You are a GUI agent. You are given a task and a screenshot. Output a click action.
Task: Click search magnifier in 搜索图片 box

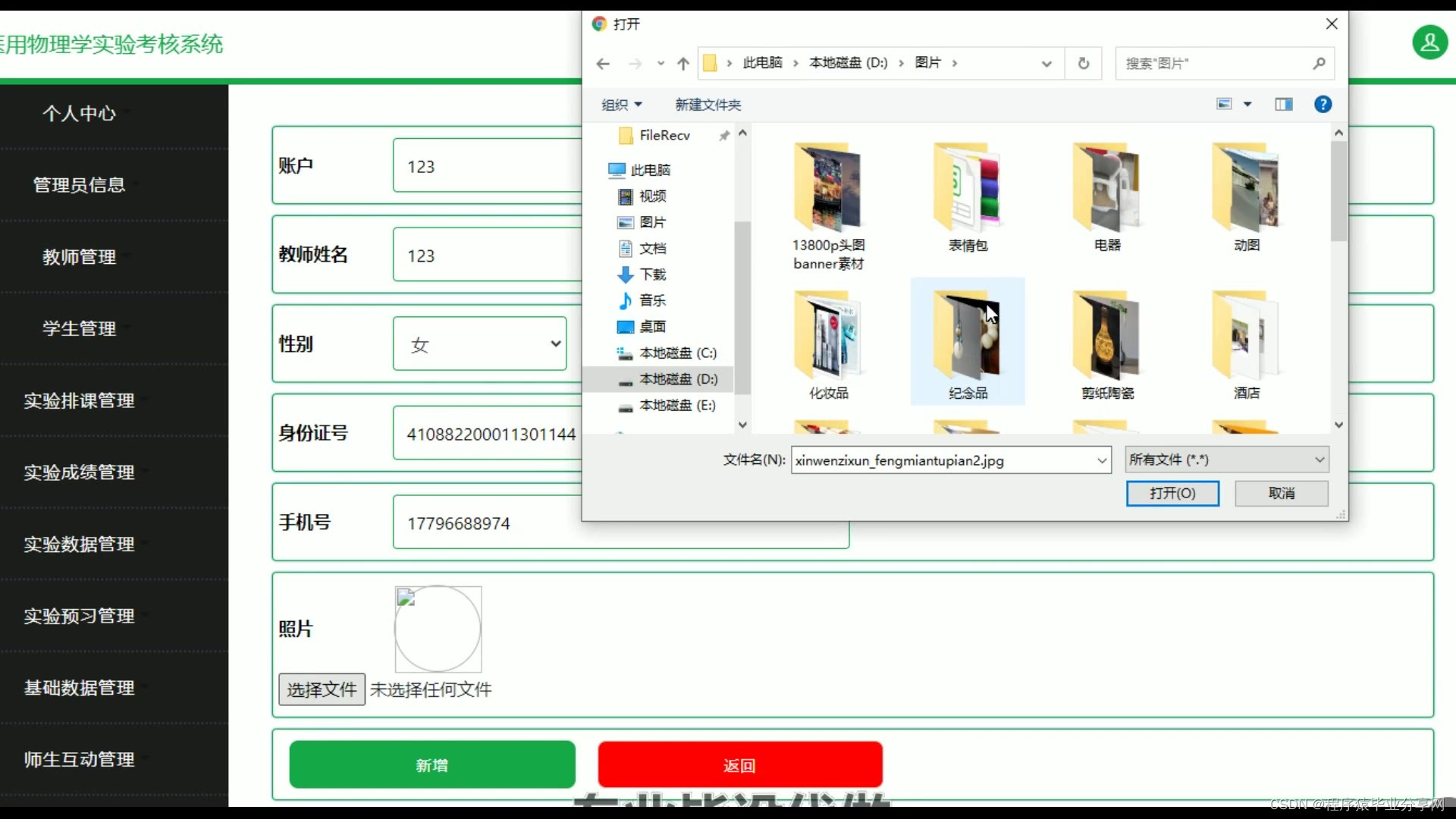1319,64
